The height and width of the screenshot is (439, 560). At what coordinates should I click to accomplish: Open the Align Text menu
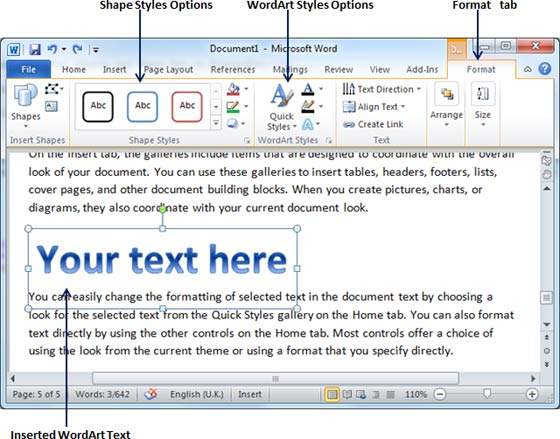click(x=374, y=106)
